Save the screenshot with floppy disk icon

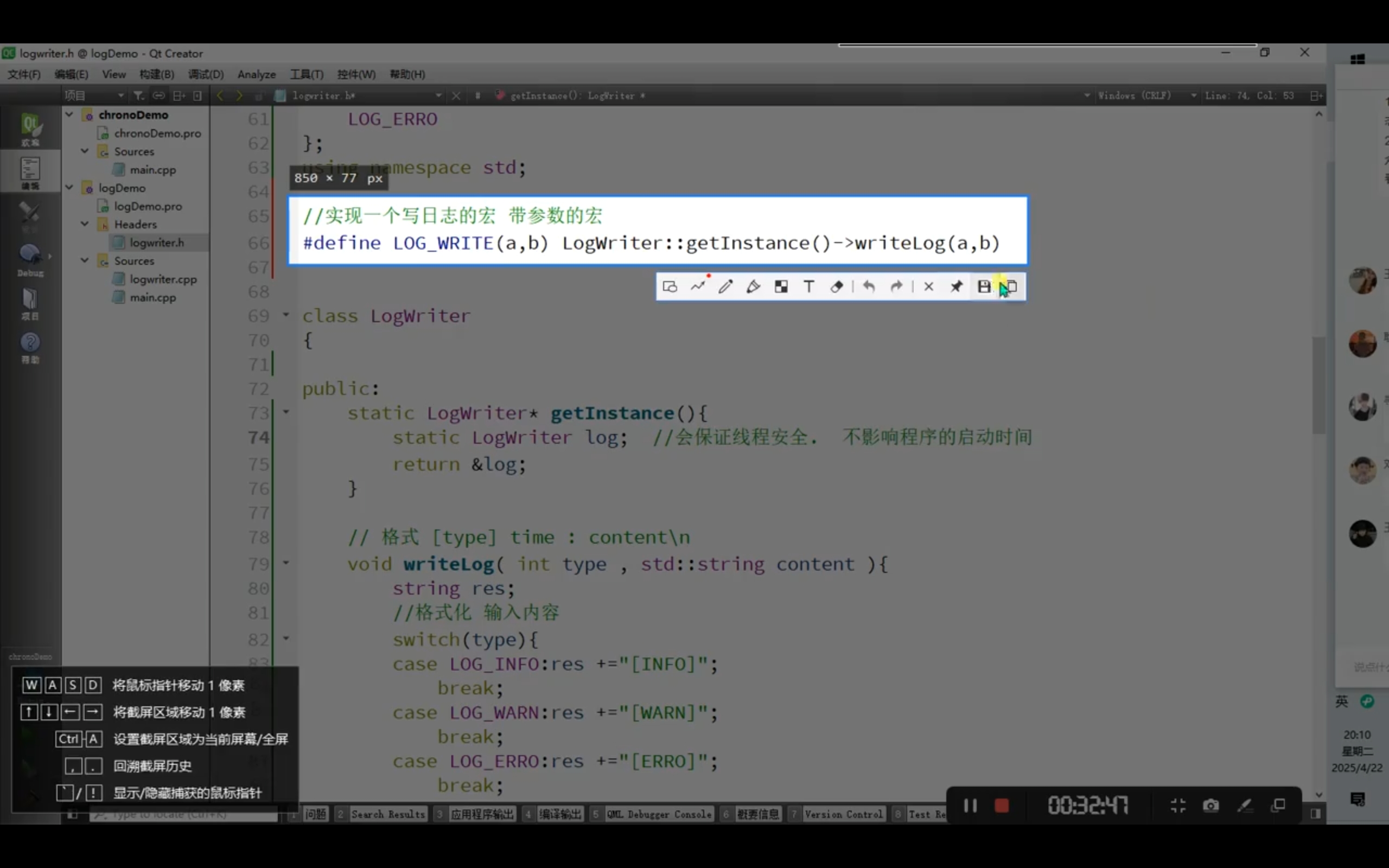click(x=984, y=286)
